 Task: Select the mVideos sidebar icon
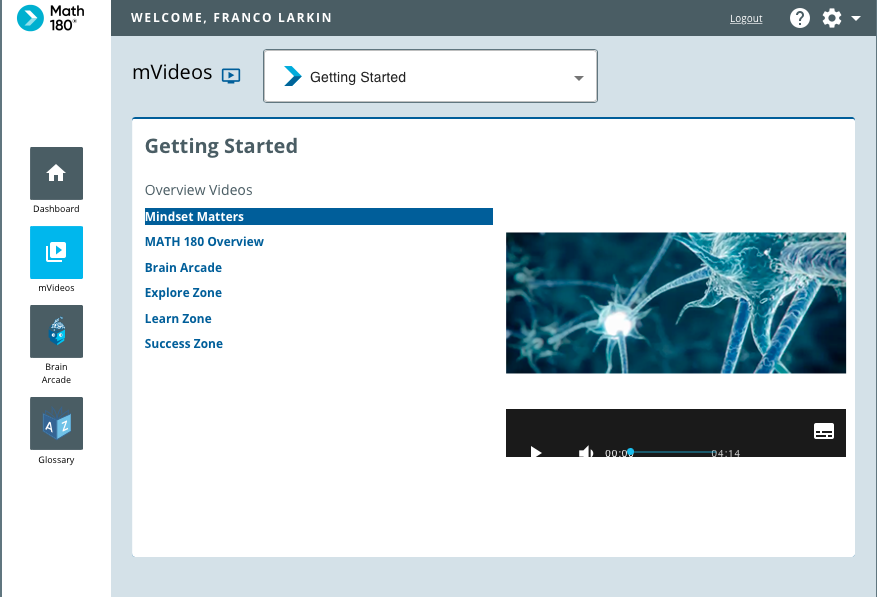[x=56, y=252]
